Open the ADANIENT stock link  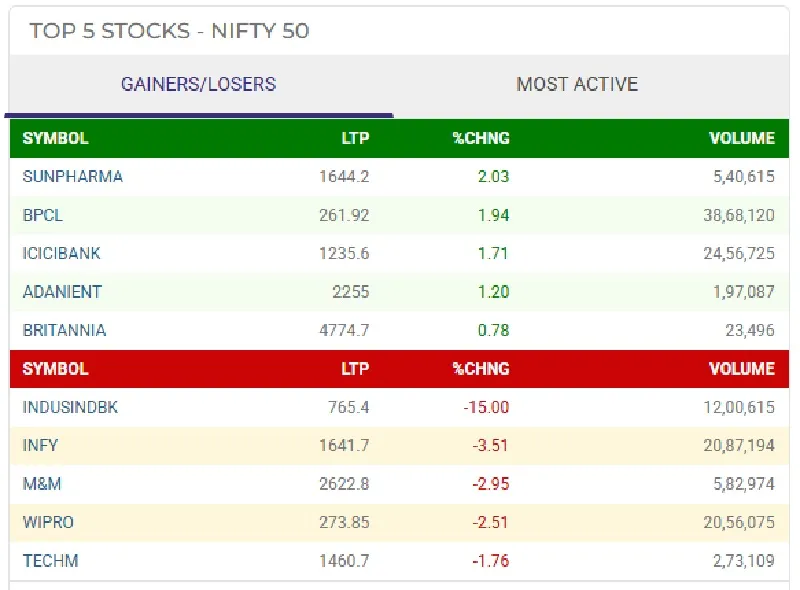(62, 292)
